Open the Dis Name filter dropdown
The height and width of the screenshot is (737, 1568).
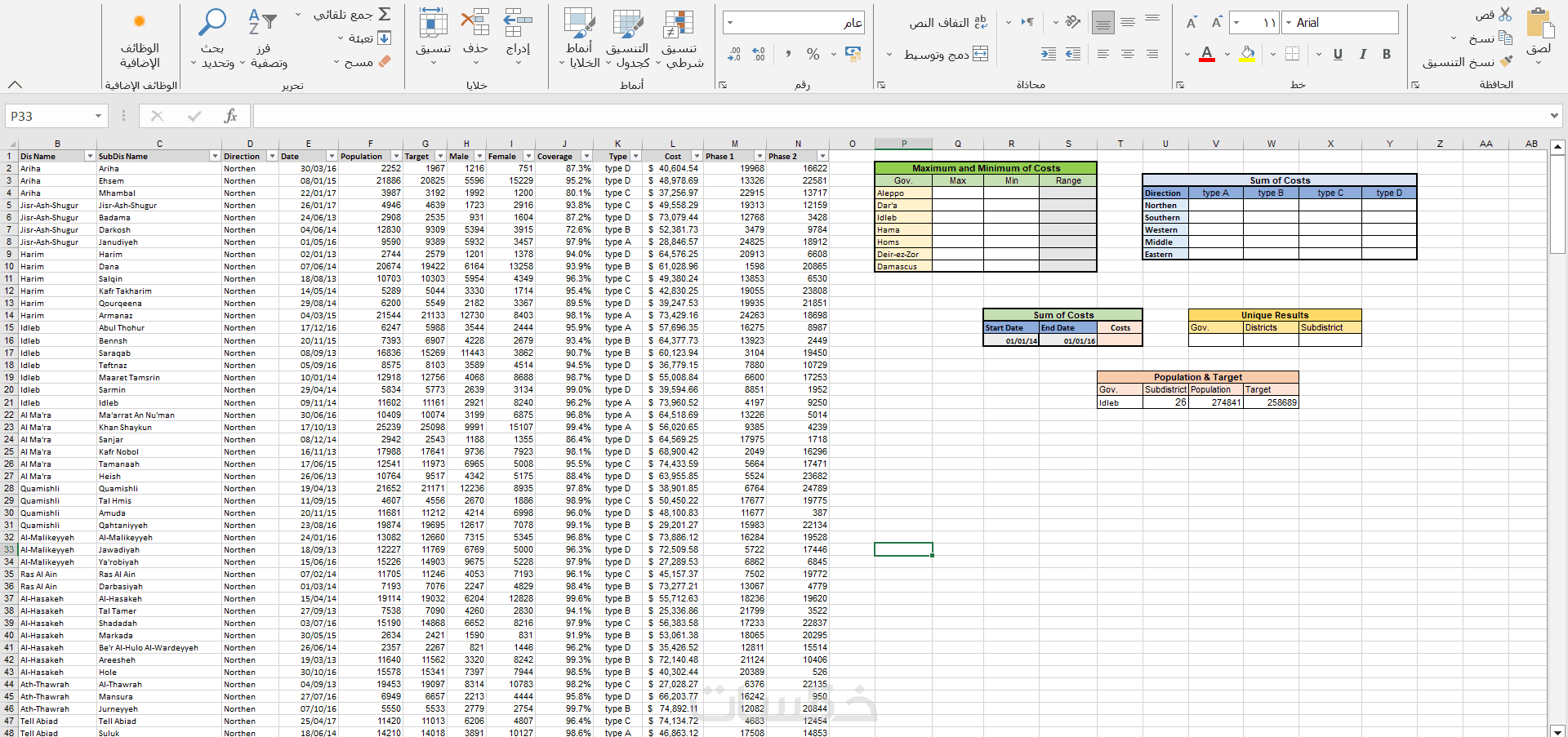coord(90,156)
